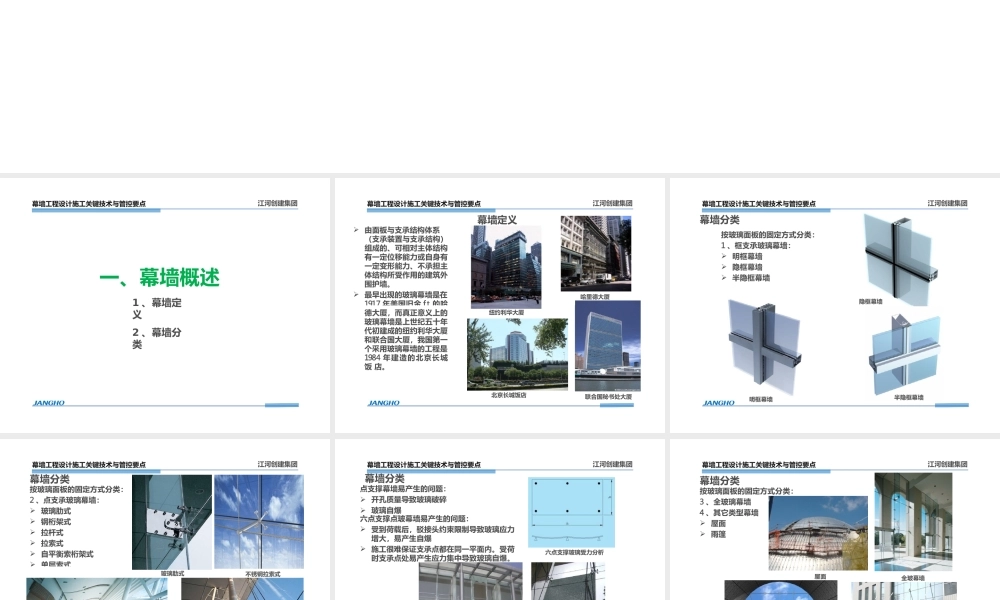Image resolution: width=1000 pixels, height=600 pixels.
Task: Select the bullet 拉索式
Action: [52, 543]
